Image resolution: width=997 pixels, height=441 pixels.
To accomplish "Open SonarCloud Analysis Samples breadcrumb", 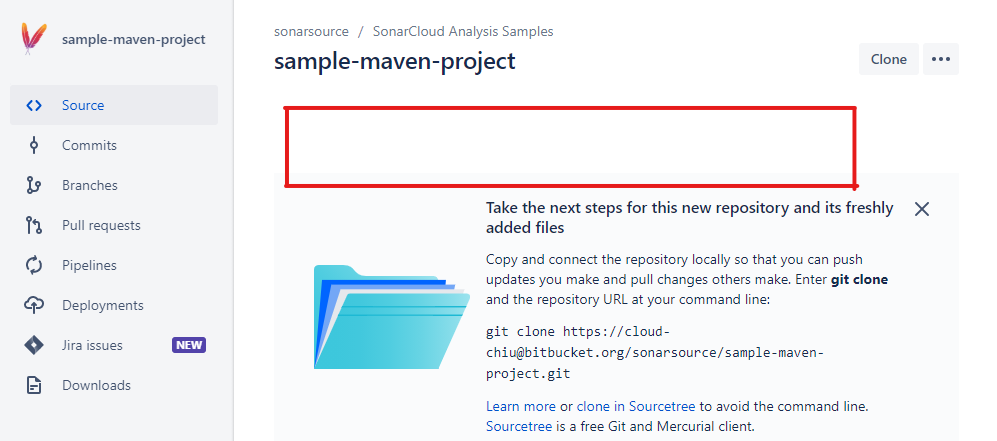I will point(463,31).
